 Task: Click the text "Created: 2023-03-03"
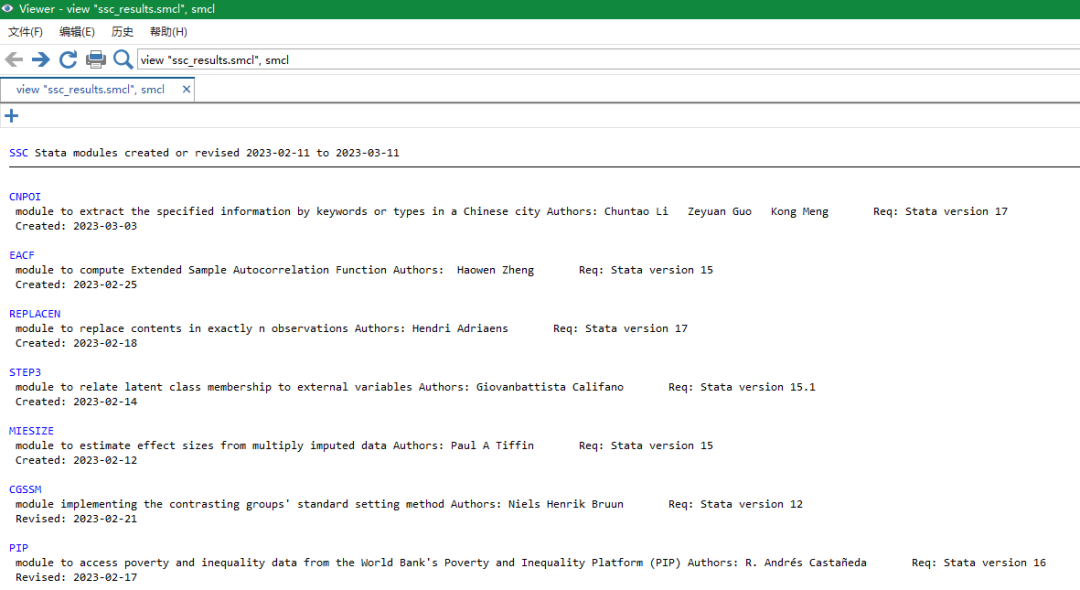[76, 226]
